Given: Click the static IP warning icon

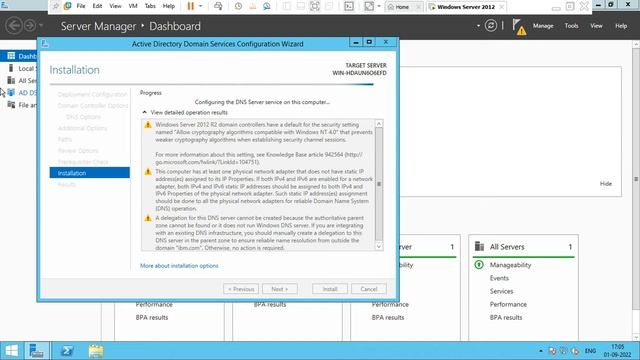Looking at the screenshot, I should coord(148,172).
